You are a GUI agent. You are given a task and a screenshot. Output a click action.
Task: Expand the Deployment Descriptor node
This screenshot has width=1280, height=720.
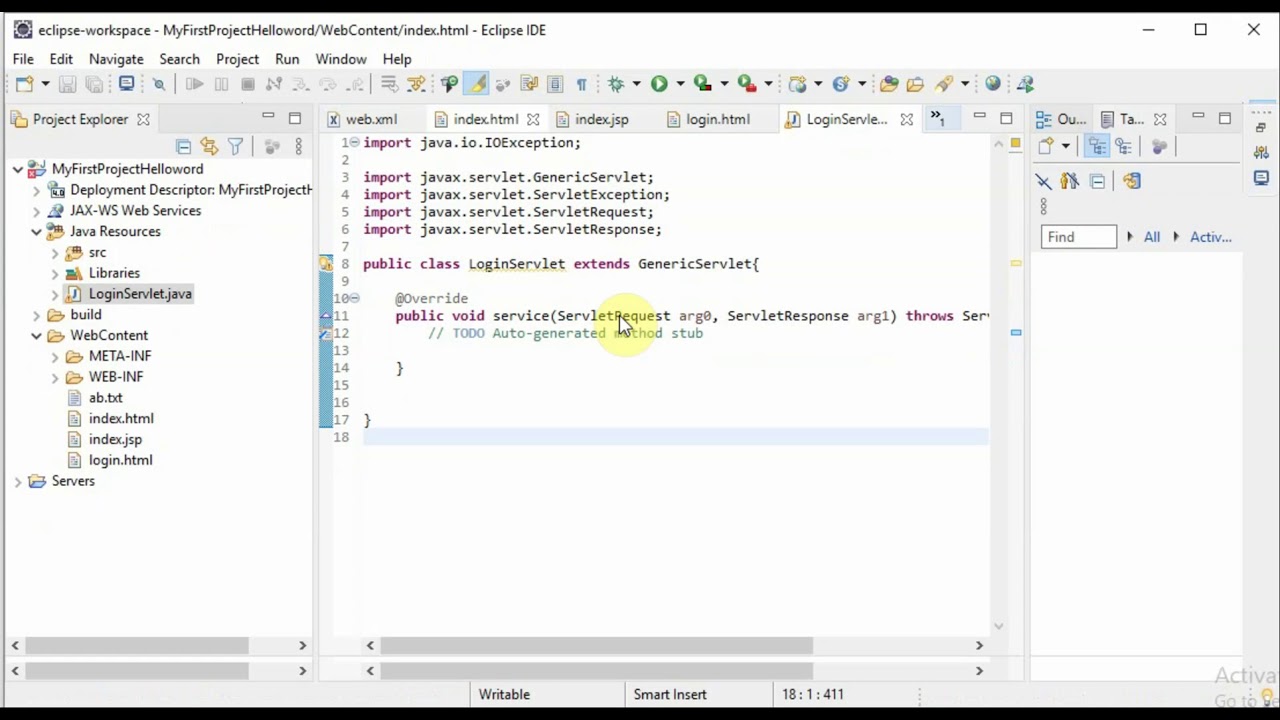(x=37, y=190)
